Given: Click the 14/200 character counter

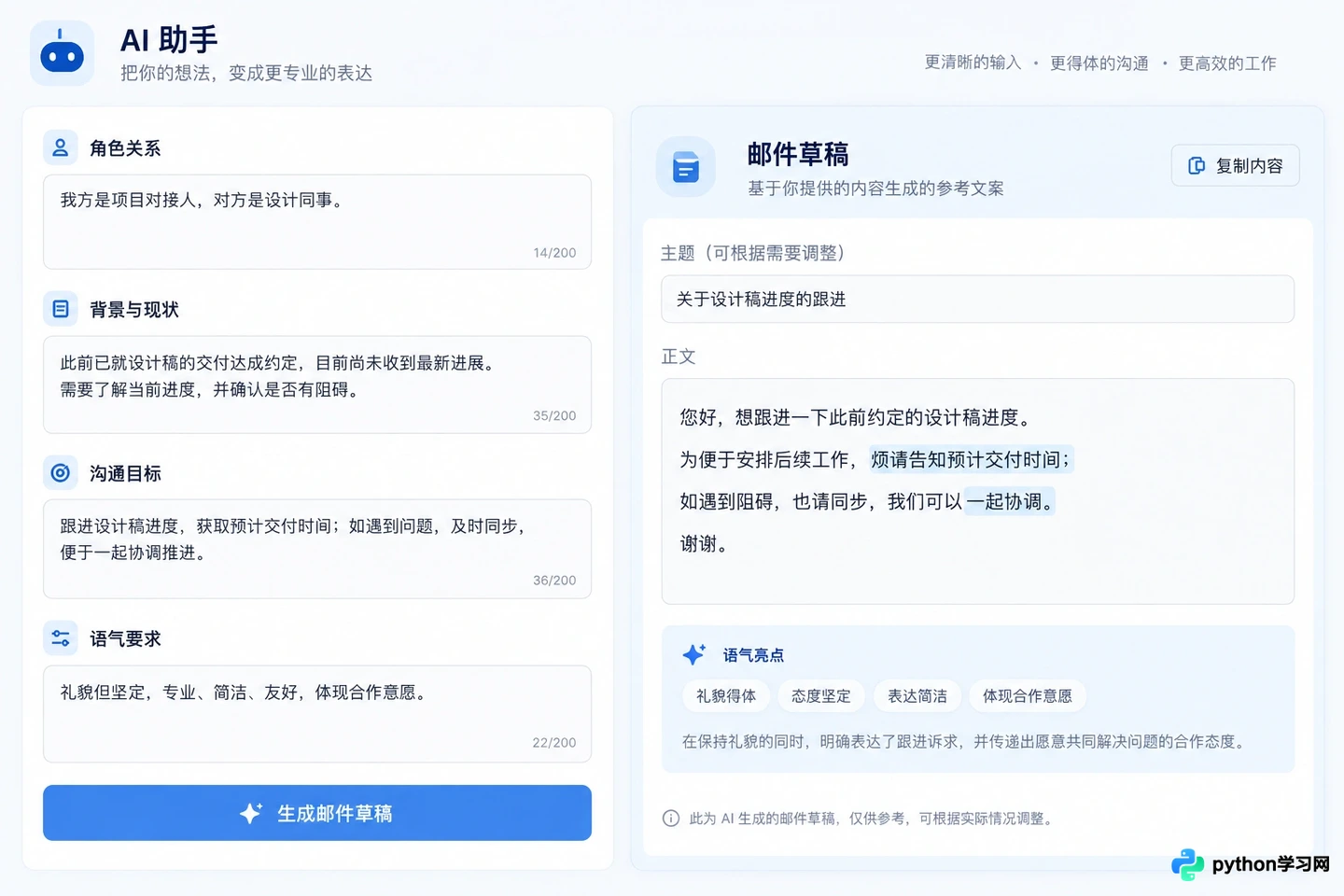Looking at the screenshot, I should coord(554,253).
